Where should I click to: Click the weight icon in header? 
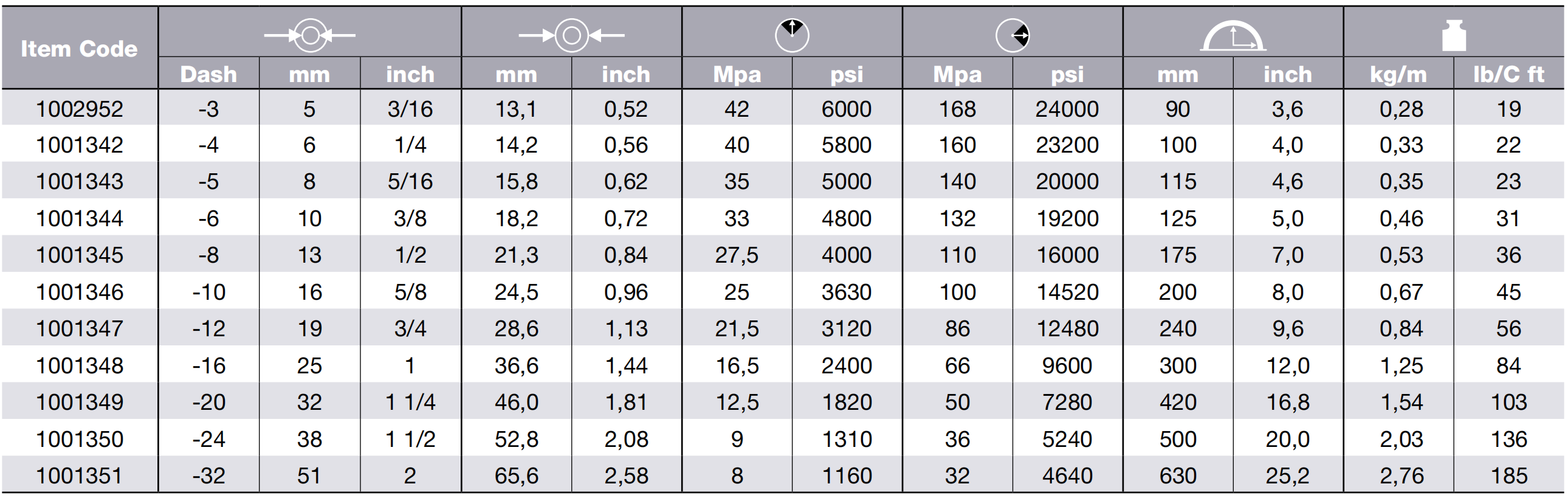click(x=1454, y=35)
